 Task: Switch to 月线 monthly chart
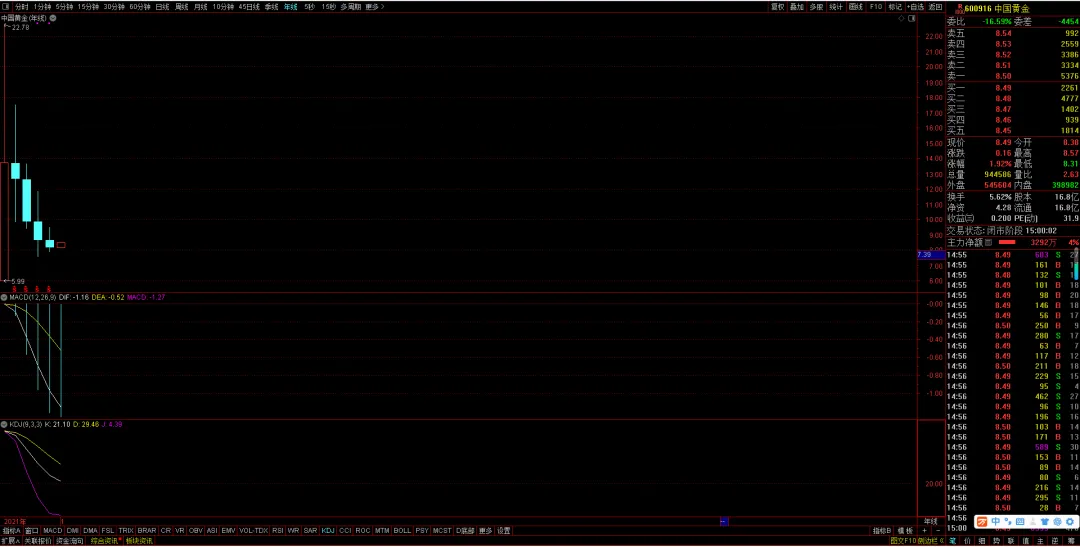[200, 6]
